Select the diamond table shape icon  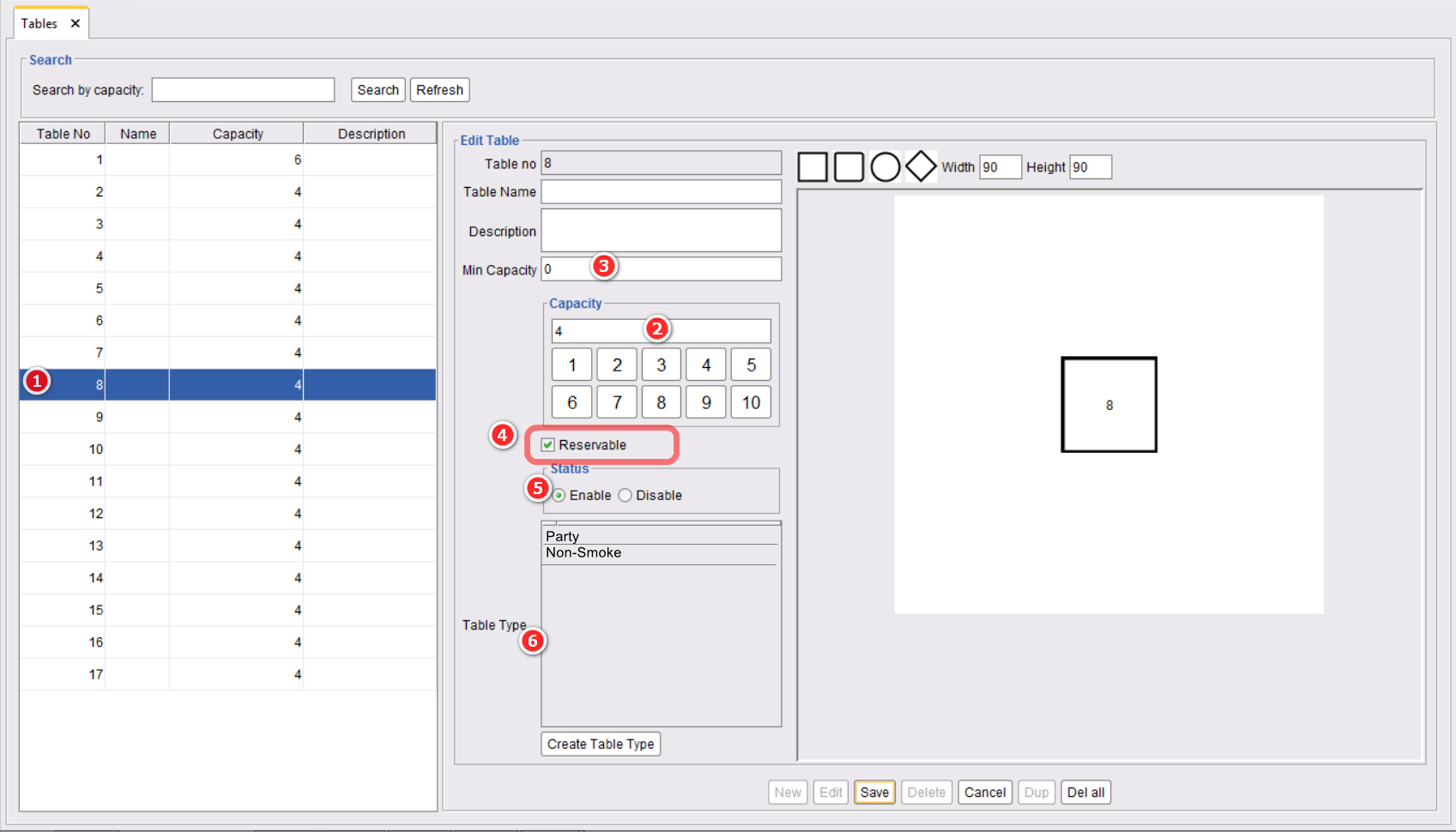(921, 166)
